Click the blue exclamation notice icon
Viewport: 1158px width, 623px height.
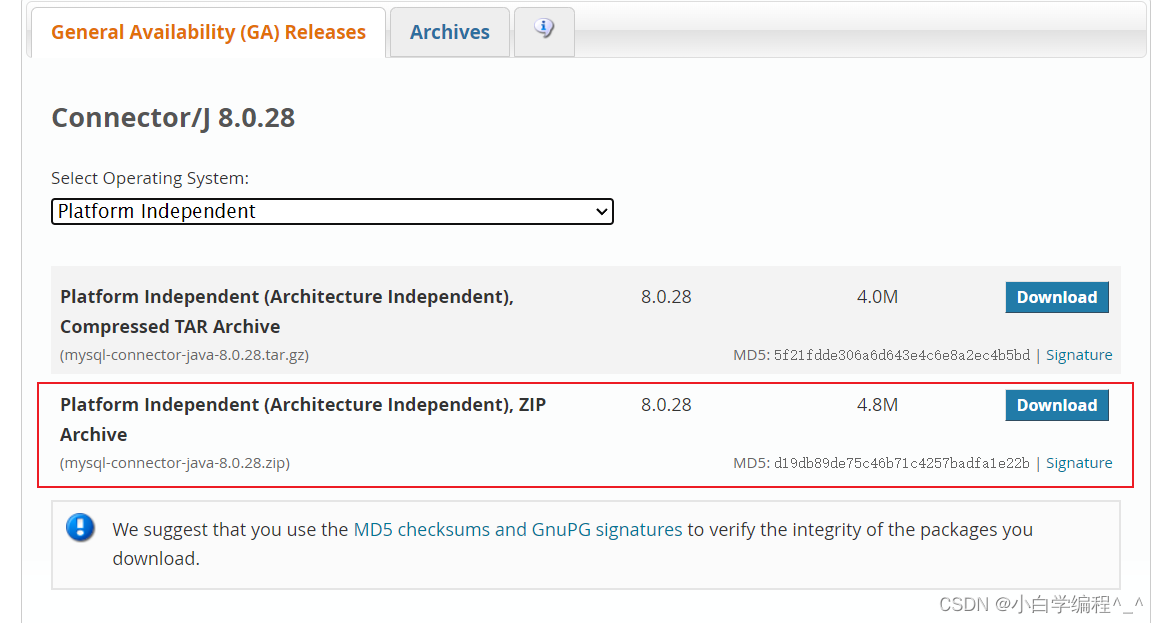(80, 528)
